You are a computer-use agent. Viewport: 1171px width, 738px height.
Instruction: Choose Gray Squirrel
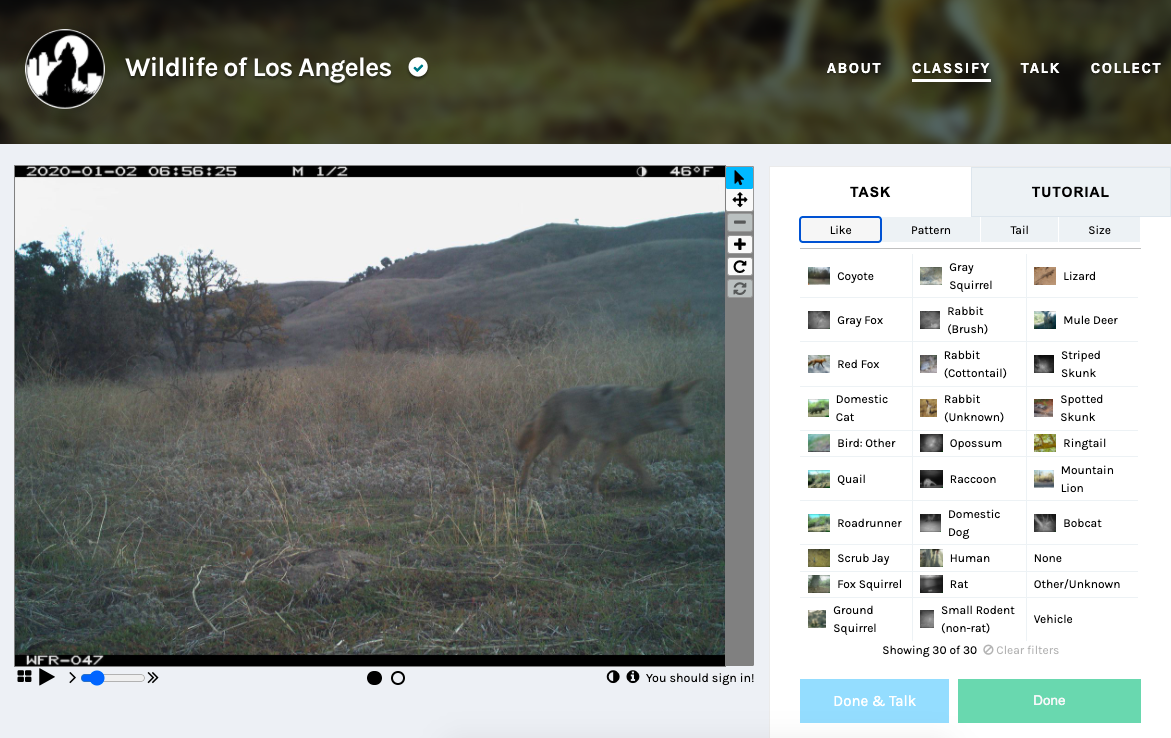[x=969, y=276]
